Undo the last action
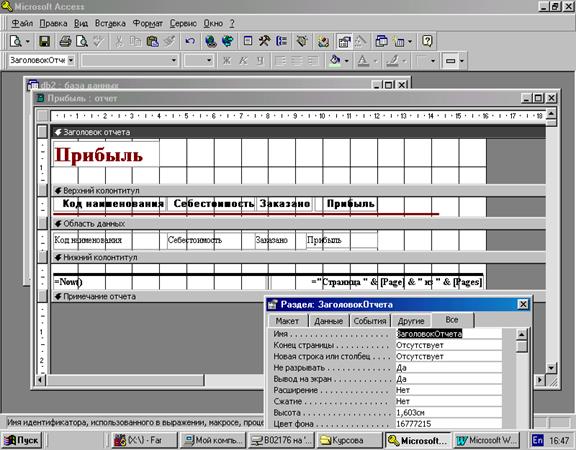The image size is (576, 450). (190, 41)
